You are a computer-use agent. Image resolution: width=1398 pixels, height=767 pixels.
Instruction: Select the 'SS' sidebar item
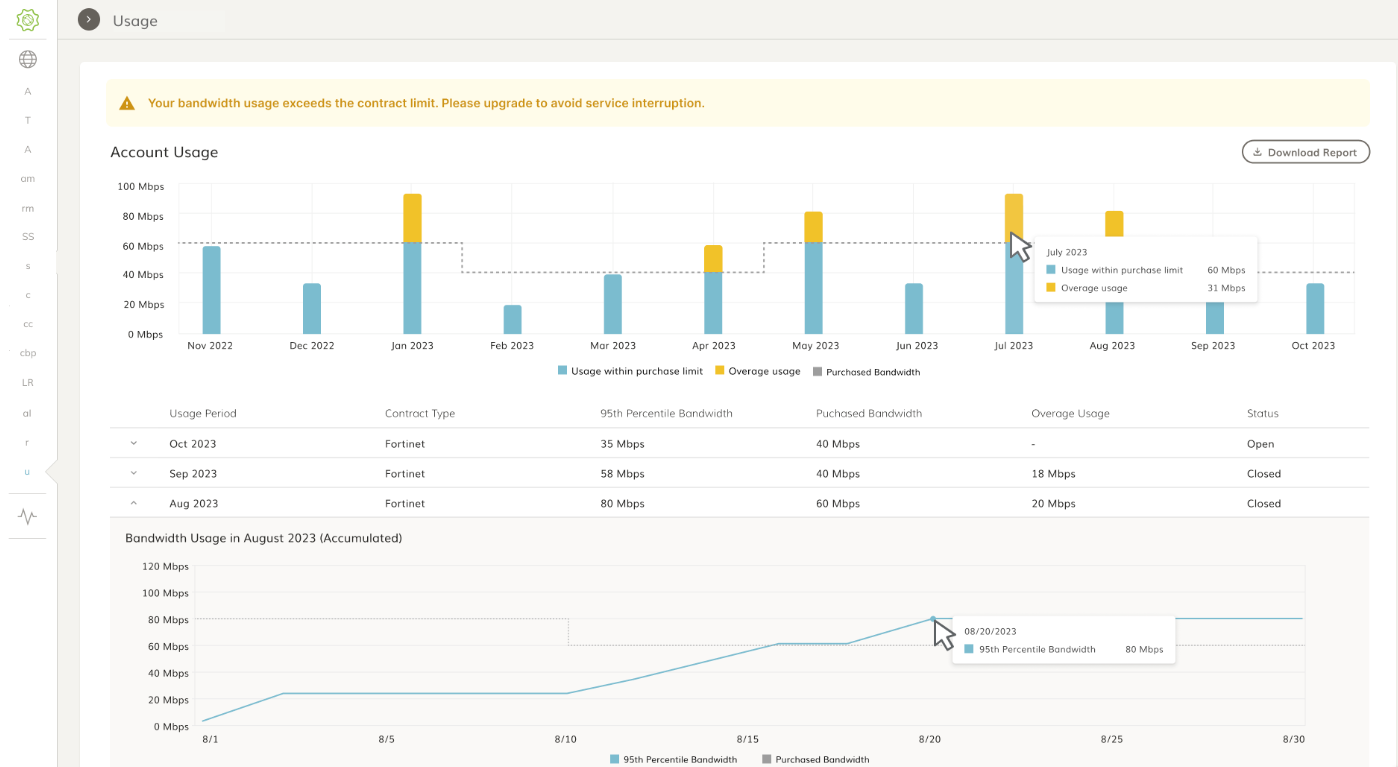pos(28,237)
